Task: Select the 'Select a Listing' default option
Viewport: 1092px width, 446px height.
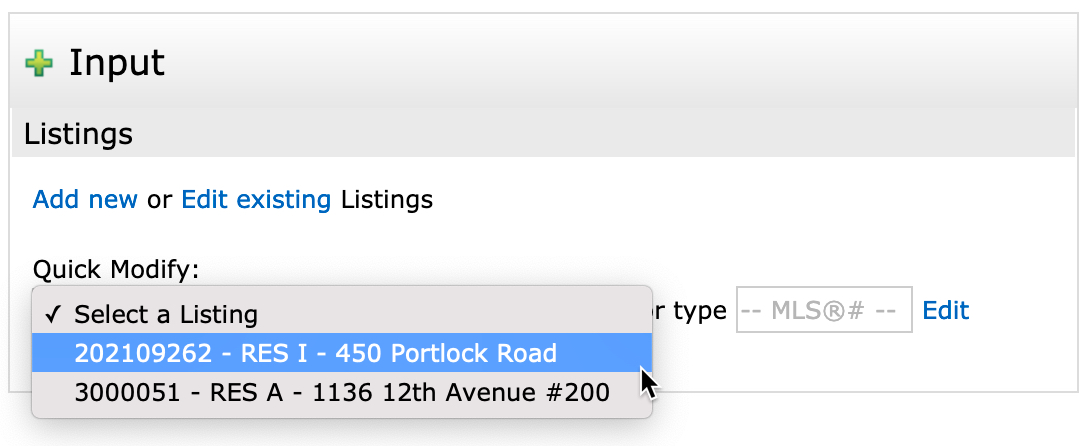Action: (x=166, y=315)
